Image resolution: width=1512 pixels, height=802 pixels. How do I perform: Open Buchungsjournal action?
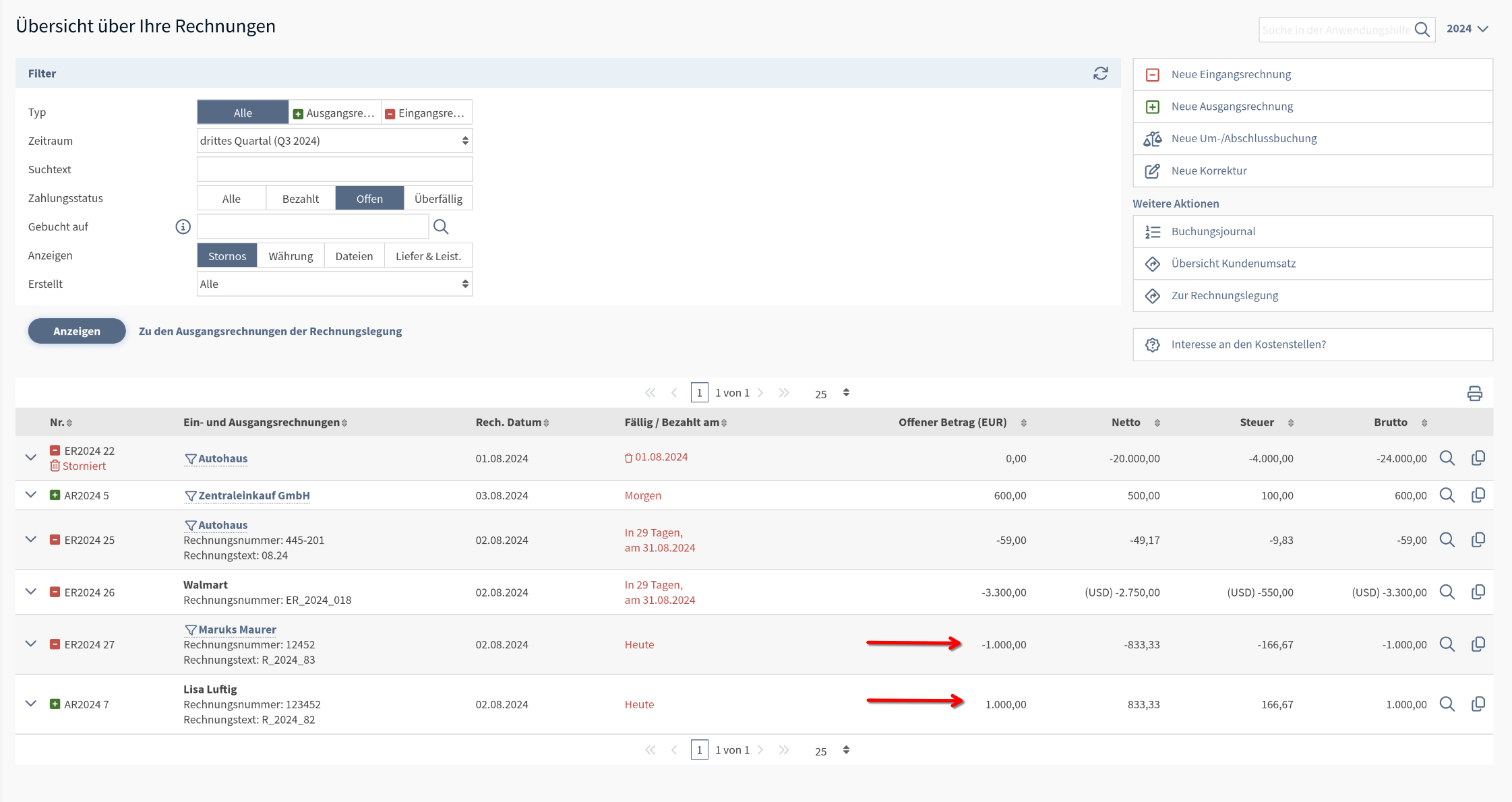(x=1213, y=231)
